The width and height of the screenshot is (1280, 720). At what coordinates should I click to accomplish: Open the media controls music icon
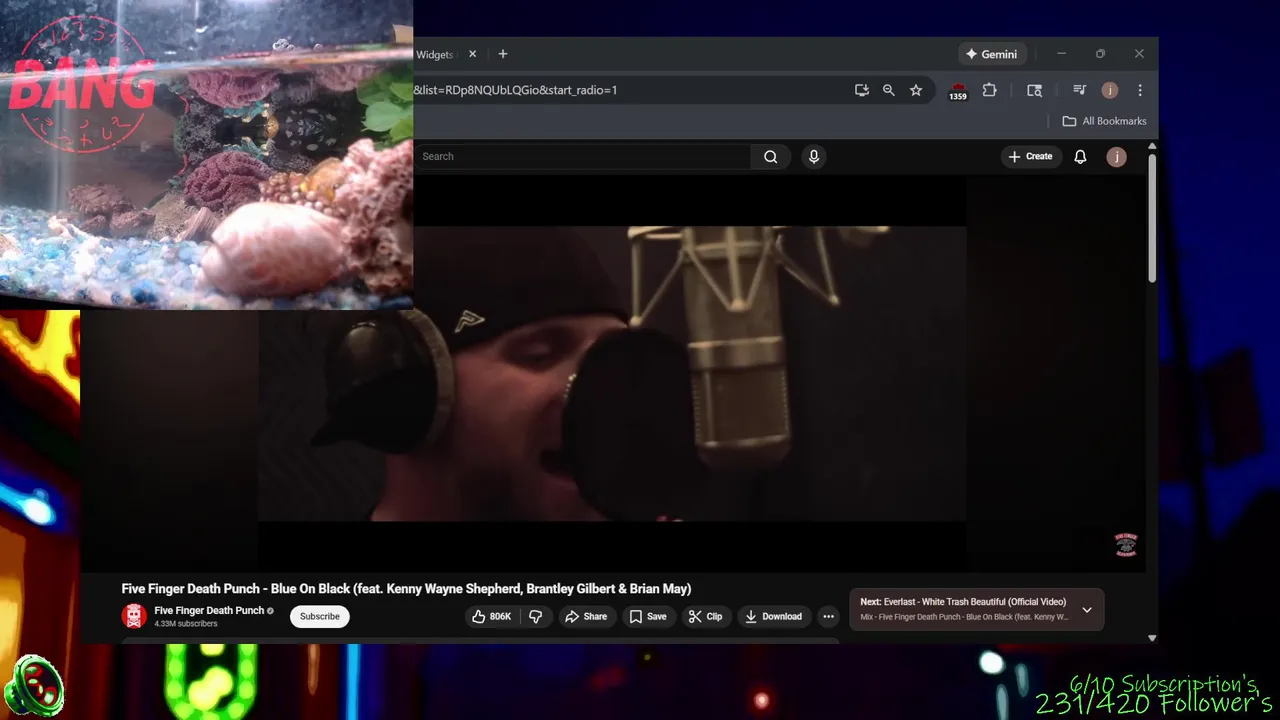pos(1079,90)
